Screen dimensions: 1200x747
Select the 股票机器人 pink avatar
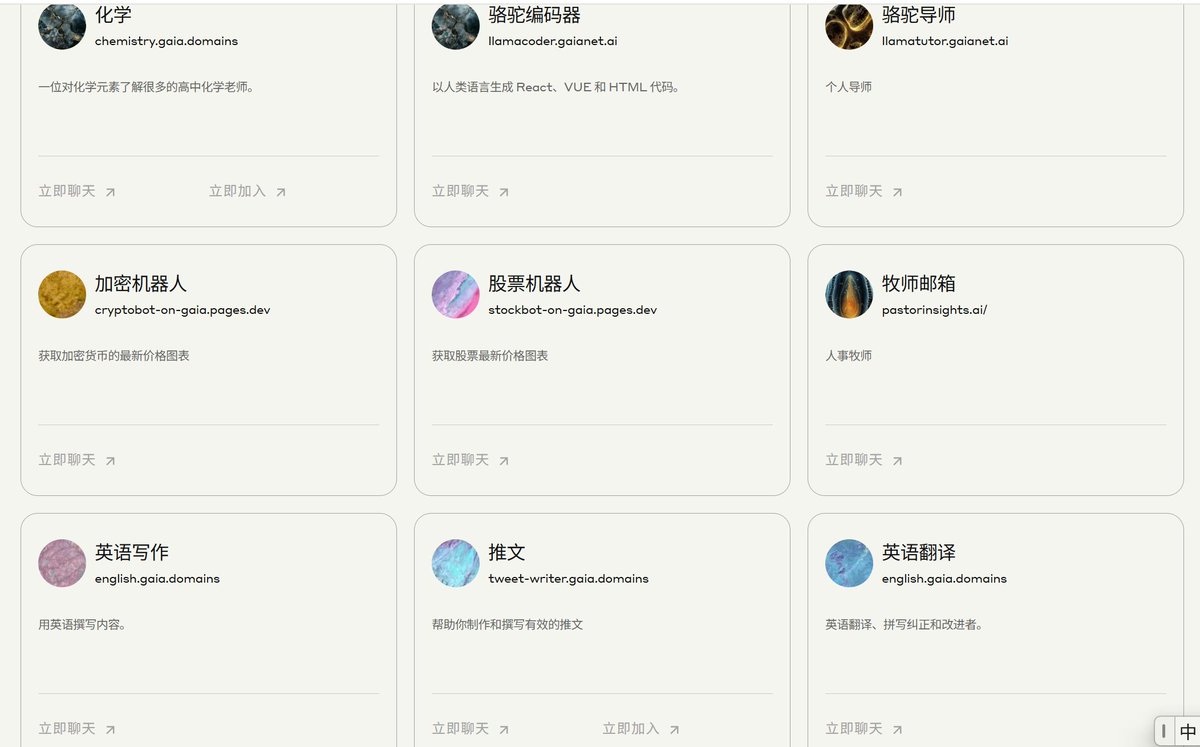coord(456,294)
